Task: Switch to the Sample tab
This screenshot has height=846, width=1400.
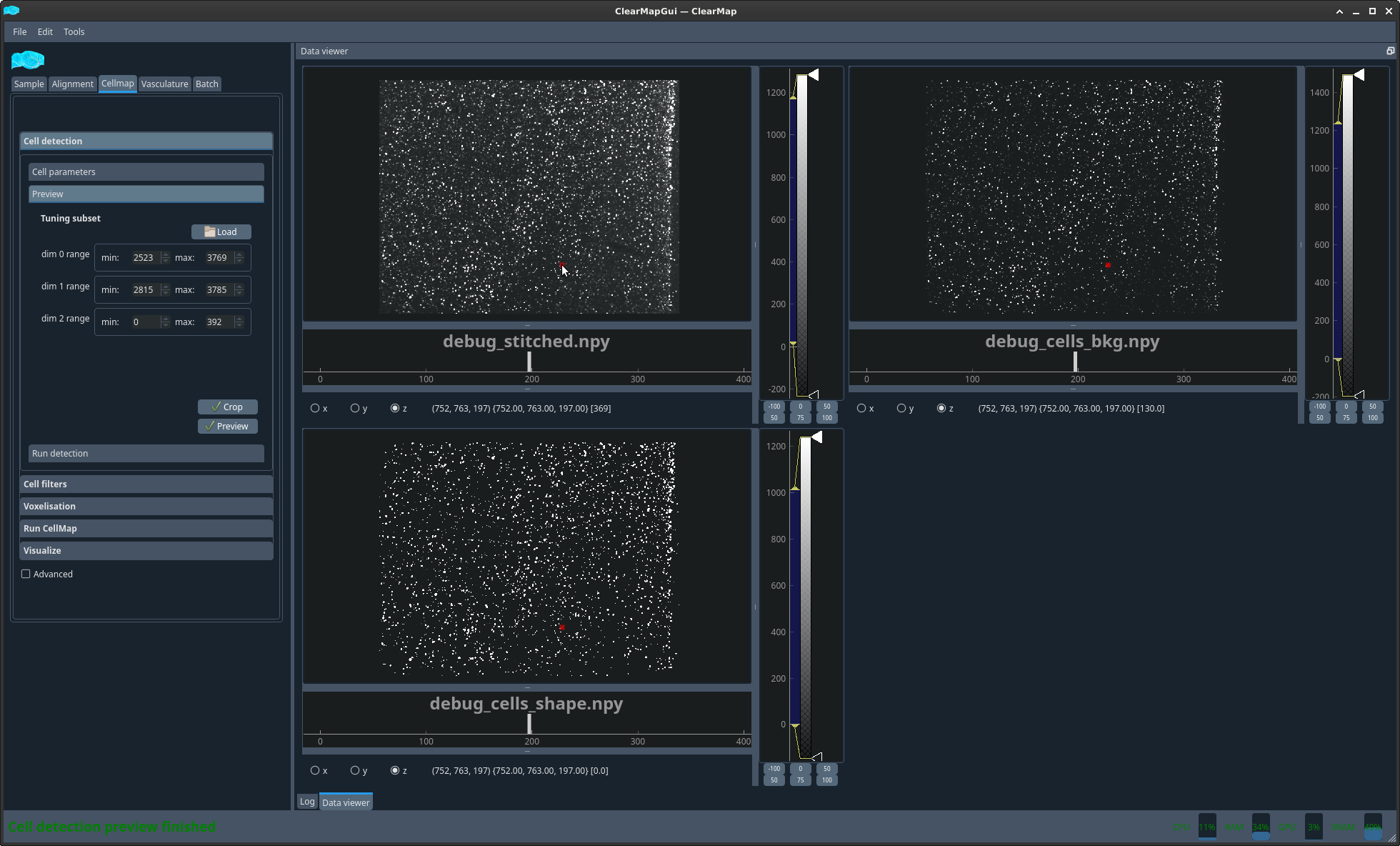Action: 29,84
